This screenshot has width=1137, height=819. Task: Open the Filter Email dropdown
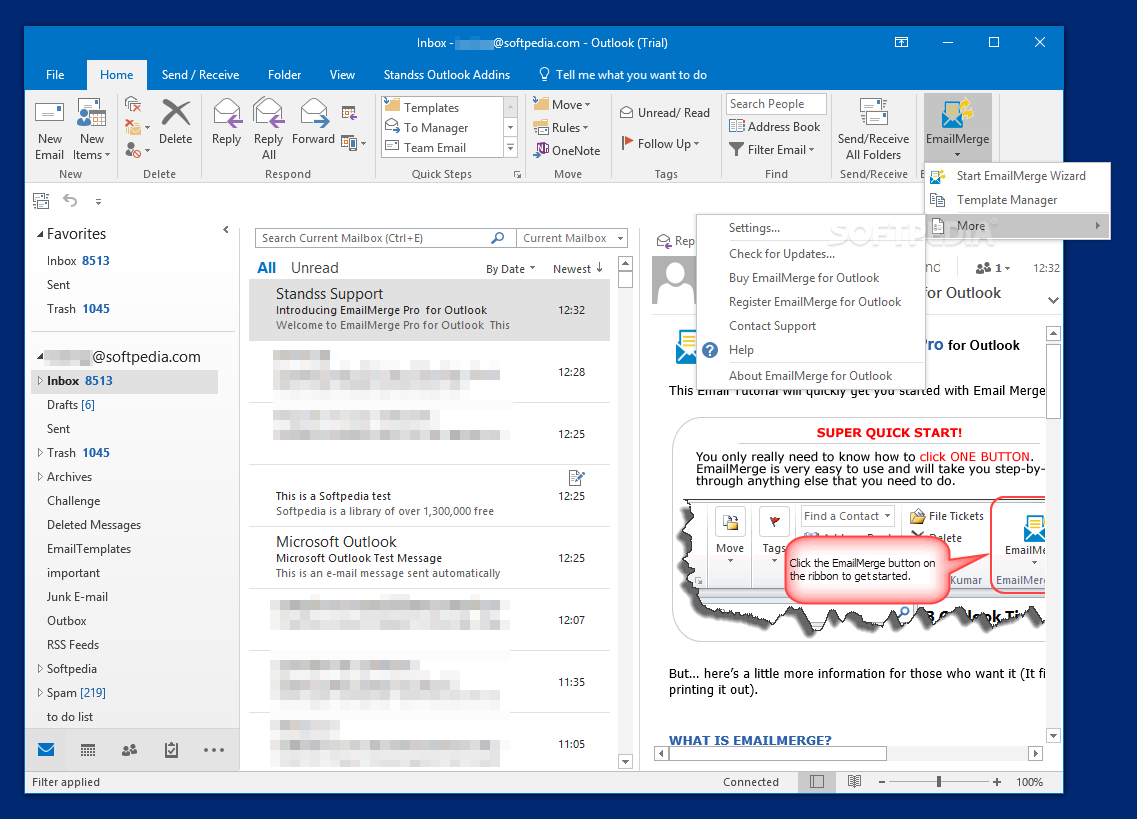click(772, 149)
